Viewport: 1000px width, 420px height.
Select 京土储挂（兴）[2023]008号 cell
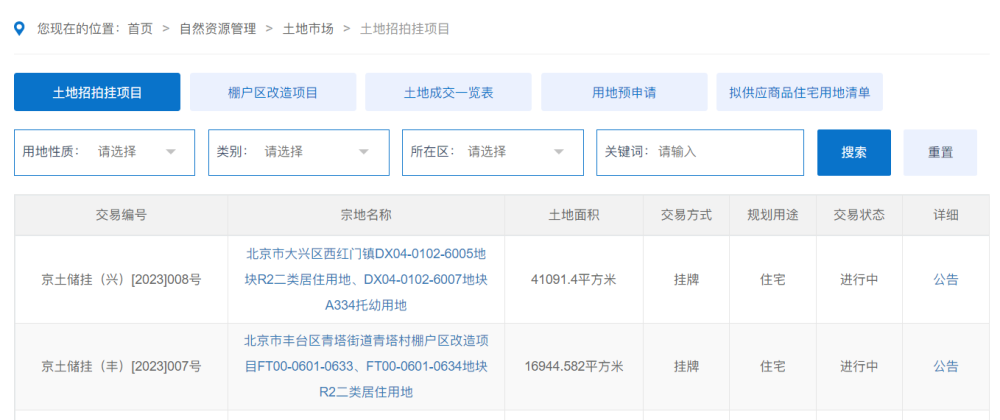[121, 279]
